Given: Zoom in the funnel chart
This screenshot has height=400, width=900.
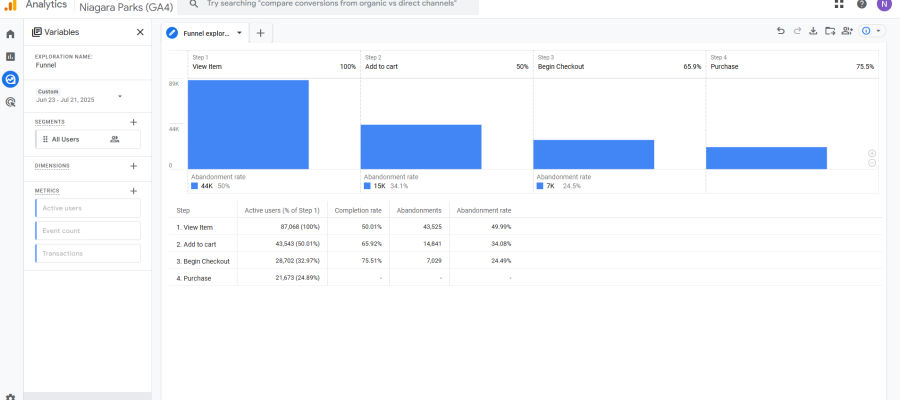Looking at the screenshot, I should [872, 153].
